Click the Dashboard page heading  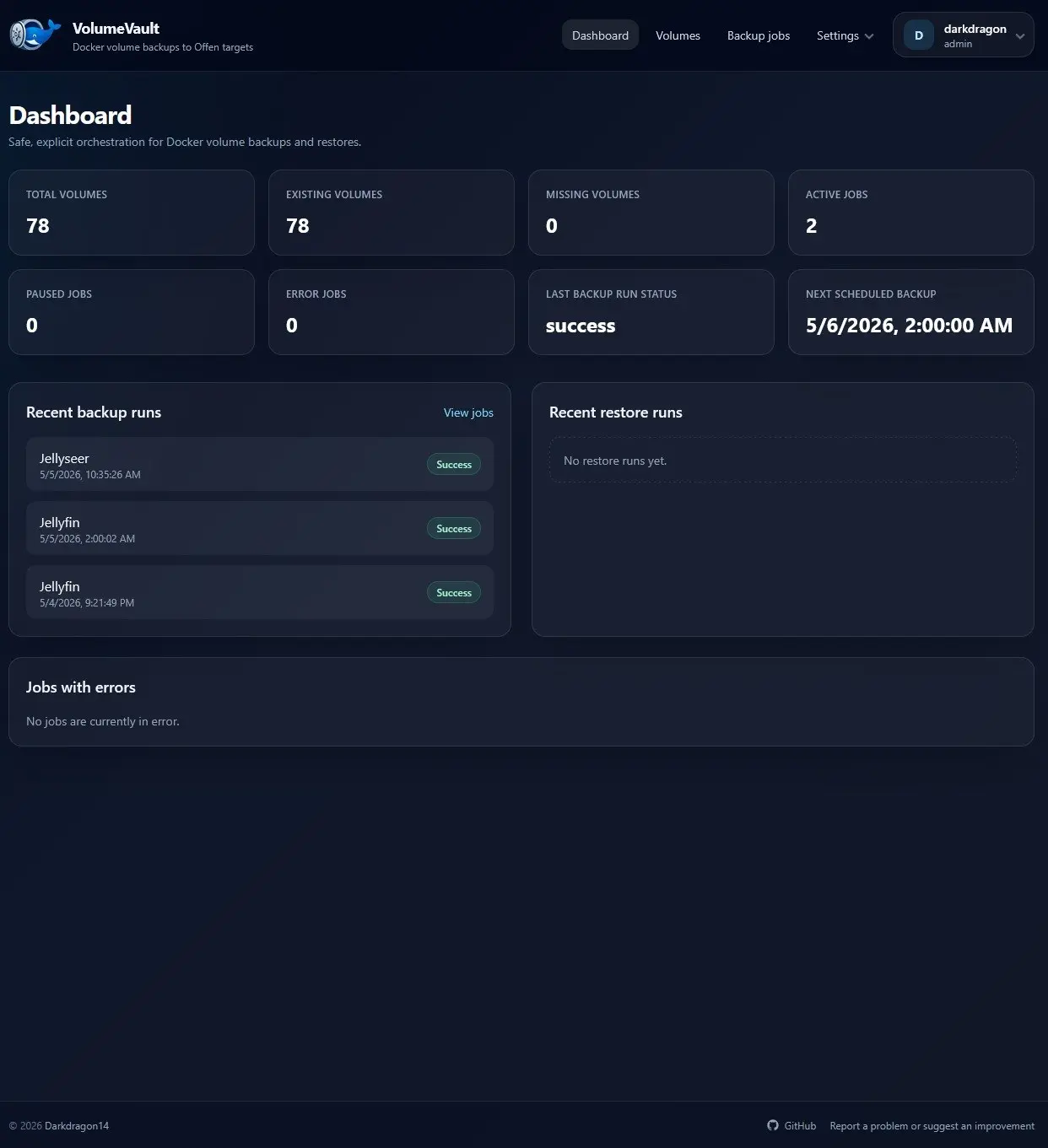tap(70, 115)
